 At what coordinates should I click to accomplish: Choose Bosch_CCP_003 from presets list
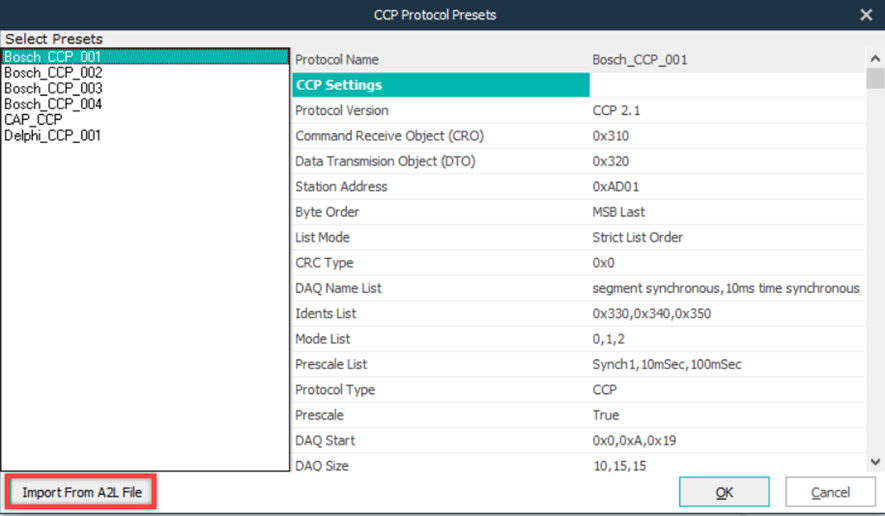52,89
